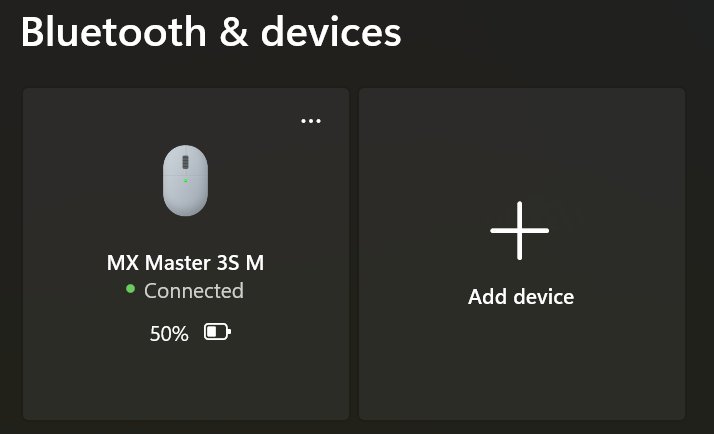Expand device options via the ellipsis on the mouse card

[311, 121]
